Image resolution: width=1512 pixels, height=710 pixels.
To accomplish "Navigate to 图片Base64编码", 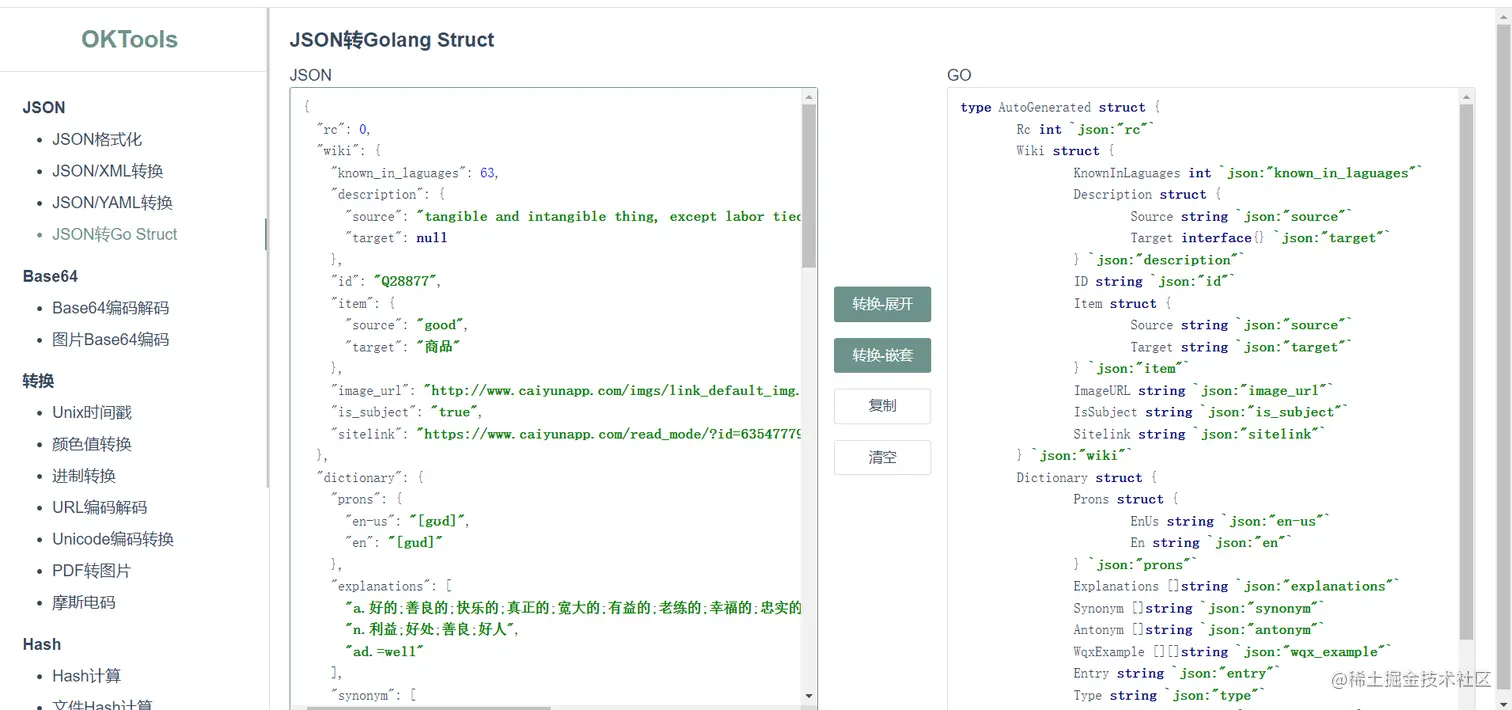I will click(110, 339).
